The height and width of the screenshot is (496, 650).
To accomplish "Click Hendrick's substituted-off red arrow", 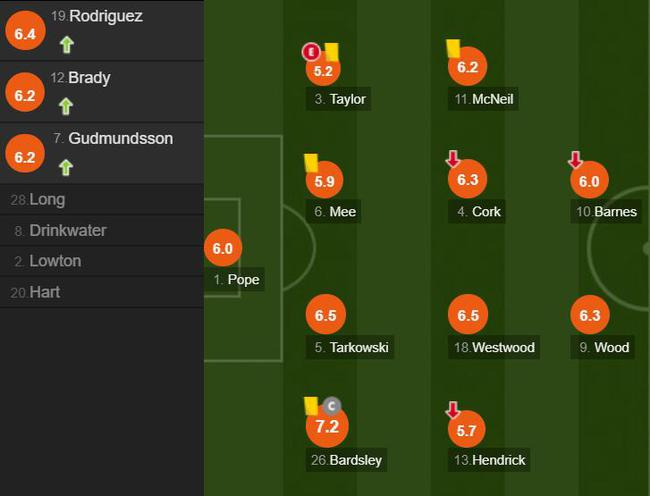I will 452,410.
